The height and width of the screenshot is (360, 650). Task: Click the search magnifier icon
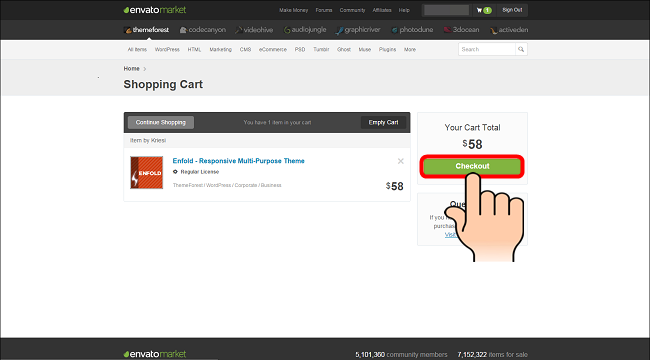tap(521, 49)
